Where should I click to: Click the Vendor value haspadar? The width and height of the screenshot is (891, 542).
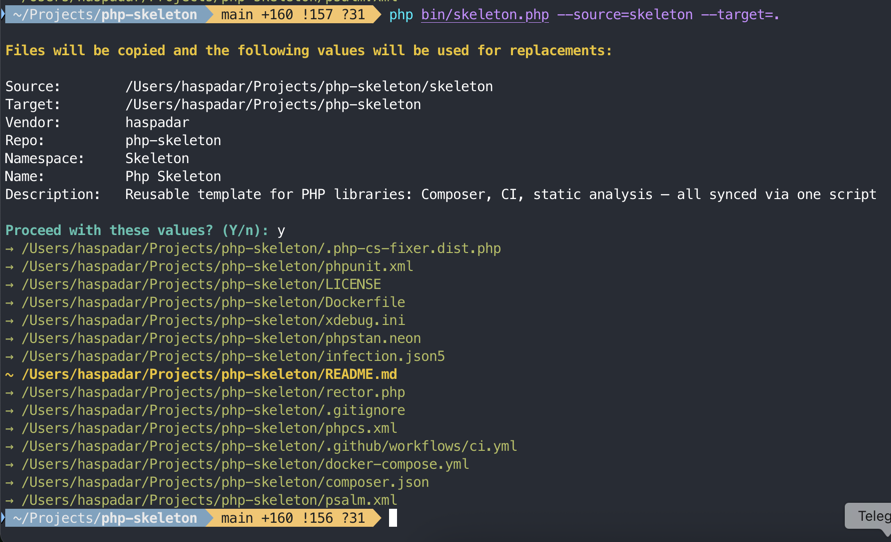point(157,123)
